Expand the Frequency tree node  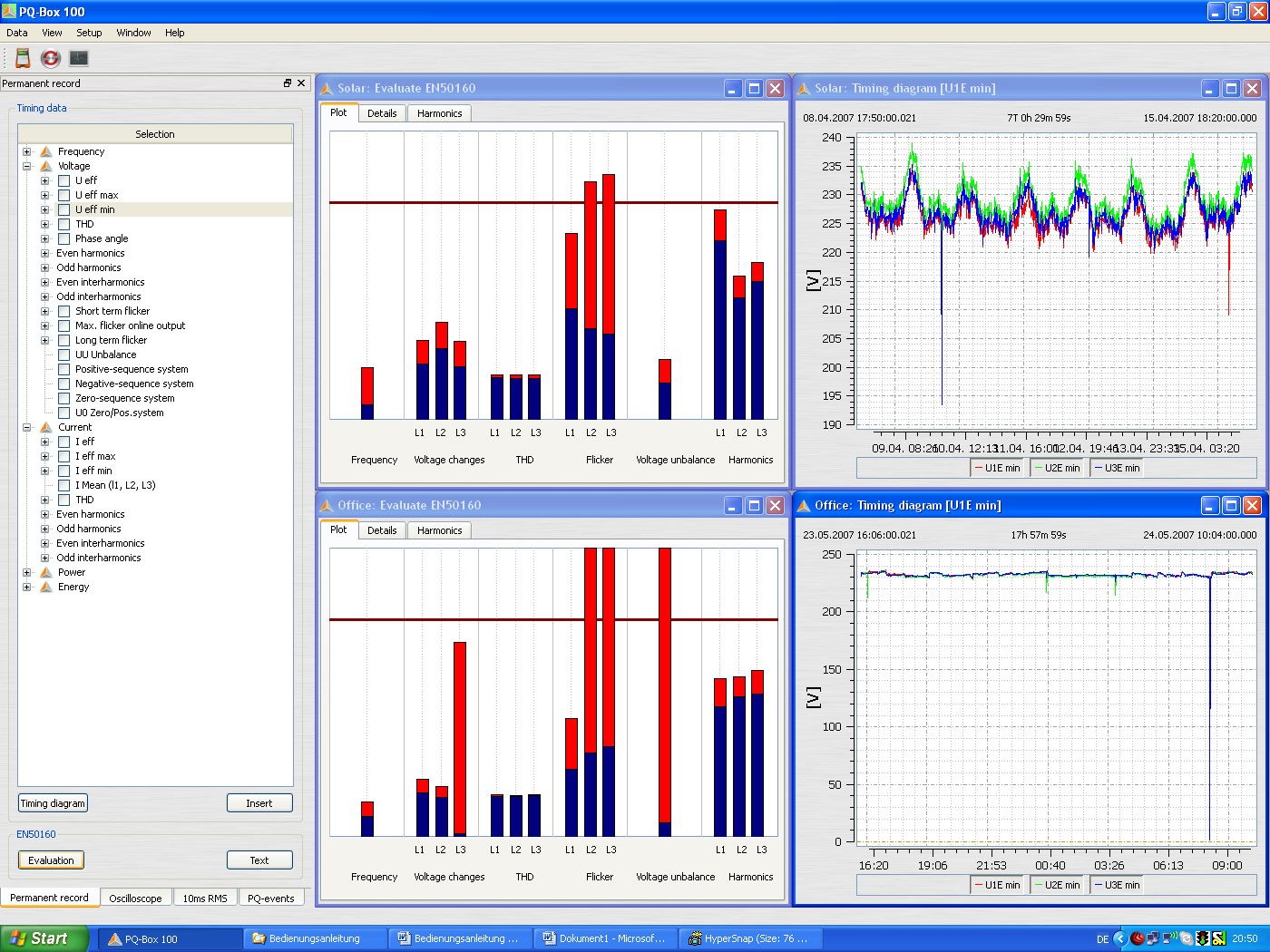pyautogui.click(x=26, y=151)
